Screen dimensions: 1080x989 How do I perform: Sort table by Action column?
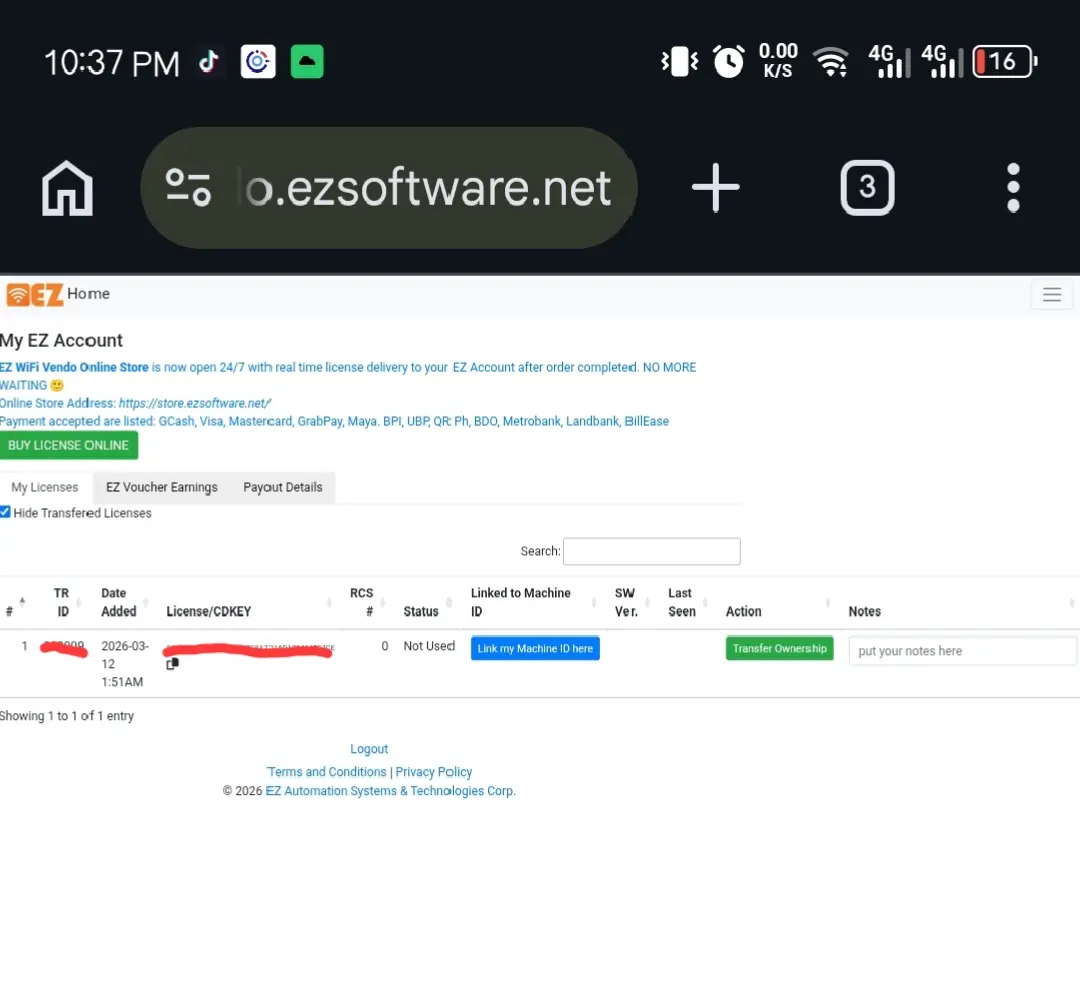(778, 603)
